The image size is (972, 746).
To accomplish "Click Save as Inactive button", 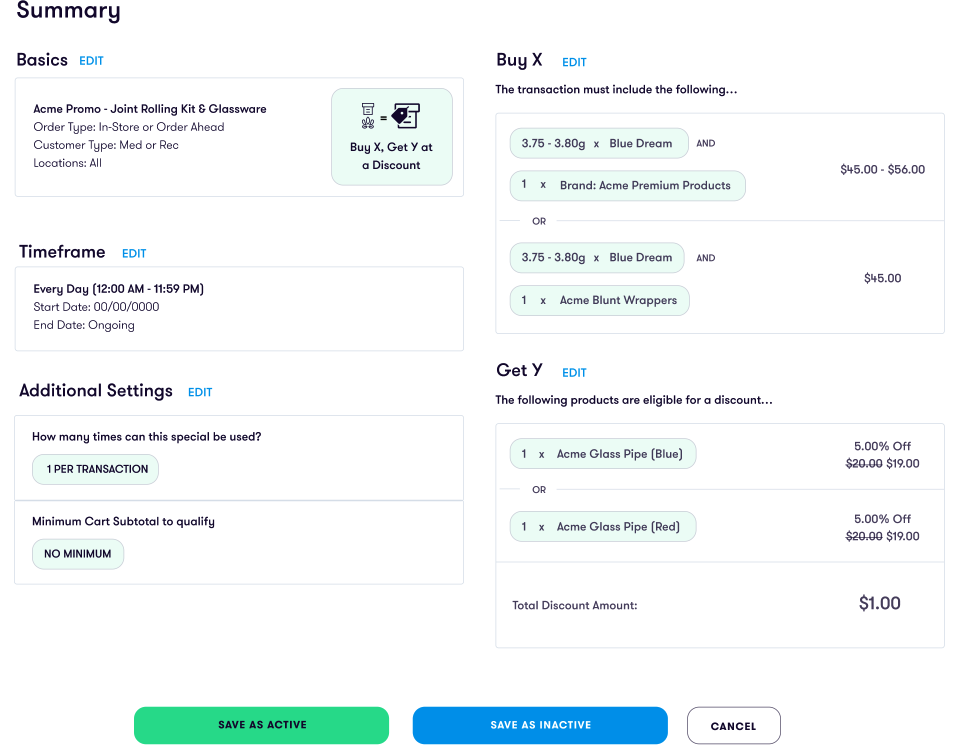I will [540, 725].
